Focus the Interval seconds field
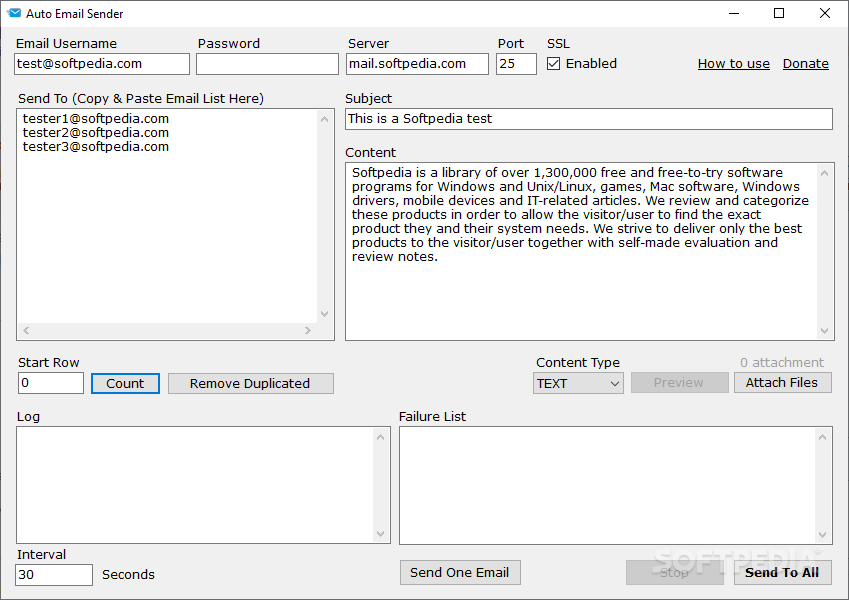 pos(54,575)
